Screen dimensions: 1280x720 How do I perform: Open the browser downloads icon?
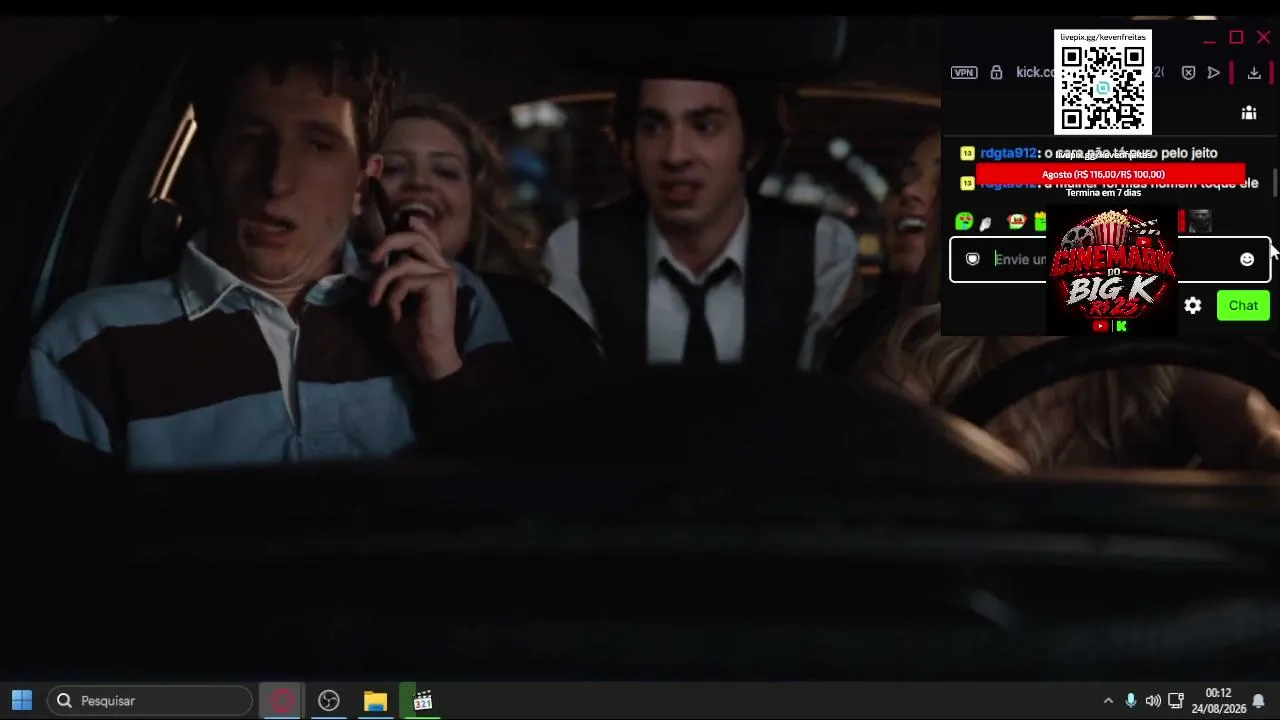click(x=1254, y=72)
